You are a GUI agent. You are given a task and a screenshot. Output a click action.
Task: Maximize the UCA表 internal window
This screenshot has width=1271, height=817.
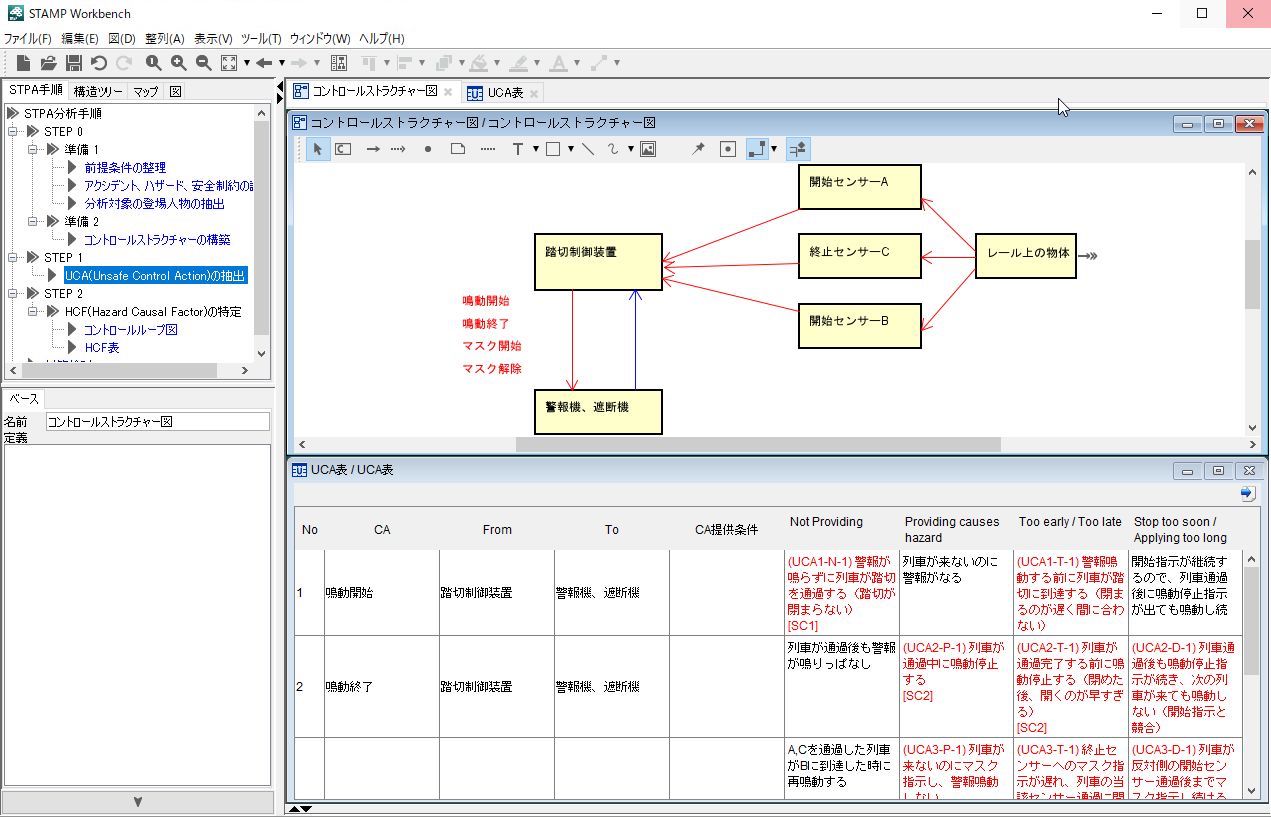click(x=1218, y=471)
